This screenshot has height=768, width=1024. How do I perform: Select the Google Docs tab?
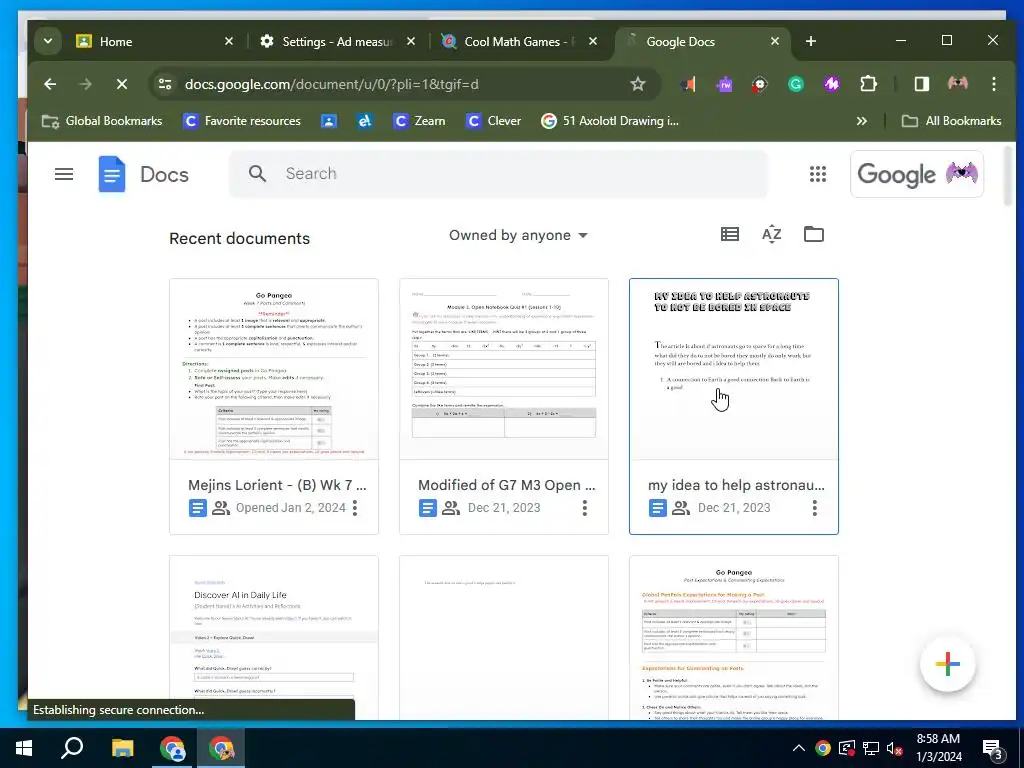point(702,41)
